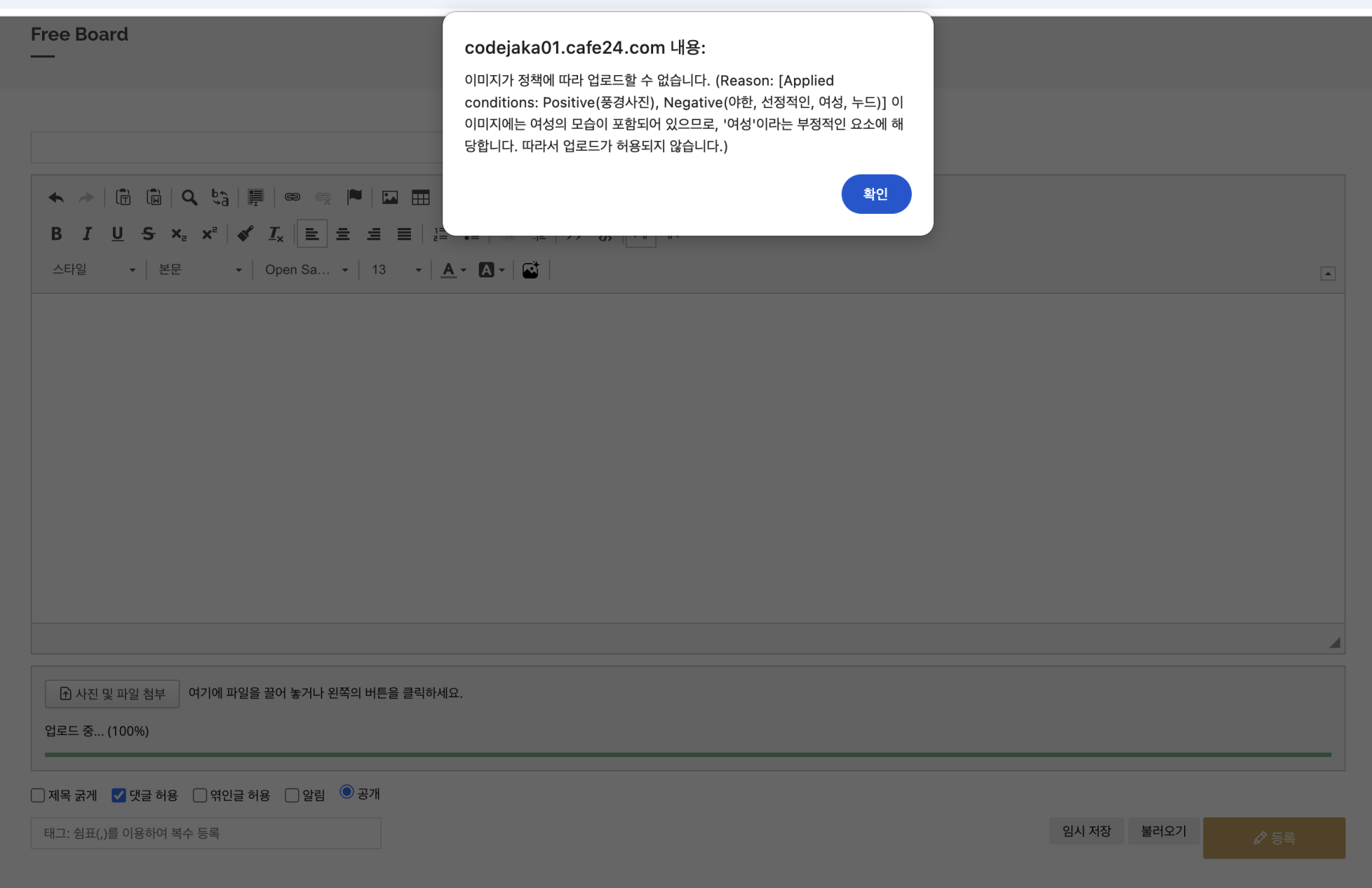Click the AI image sparkle icon

click(530, 270)
